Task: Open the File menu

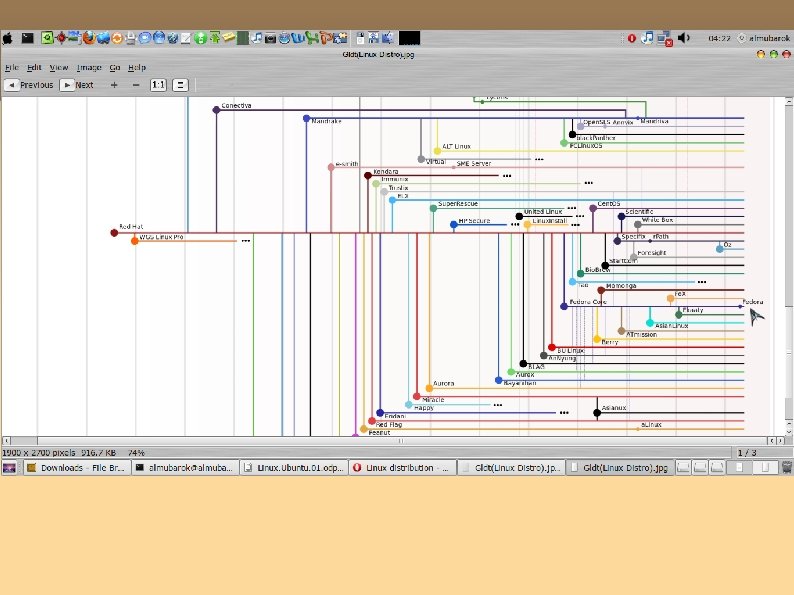Action: (12, 67)
